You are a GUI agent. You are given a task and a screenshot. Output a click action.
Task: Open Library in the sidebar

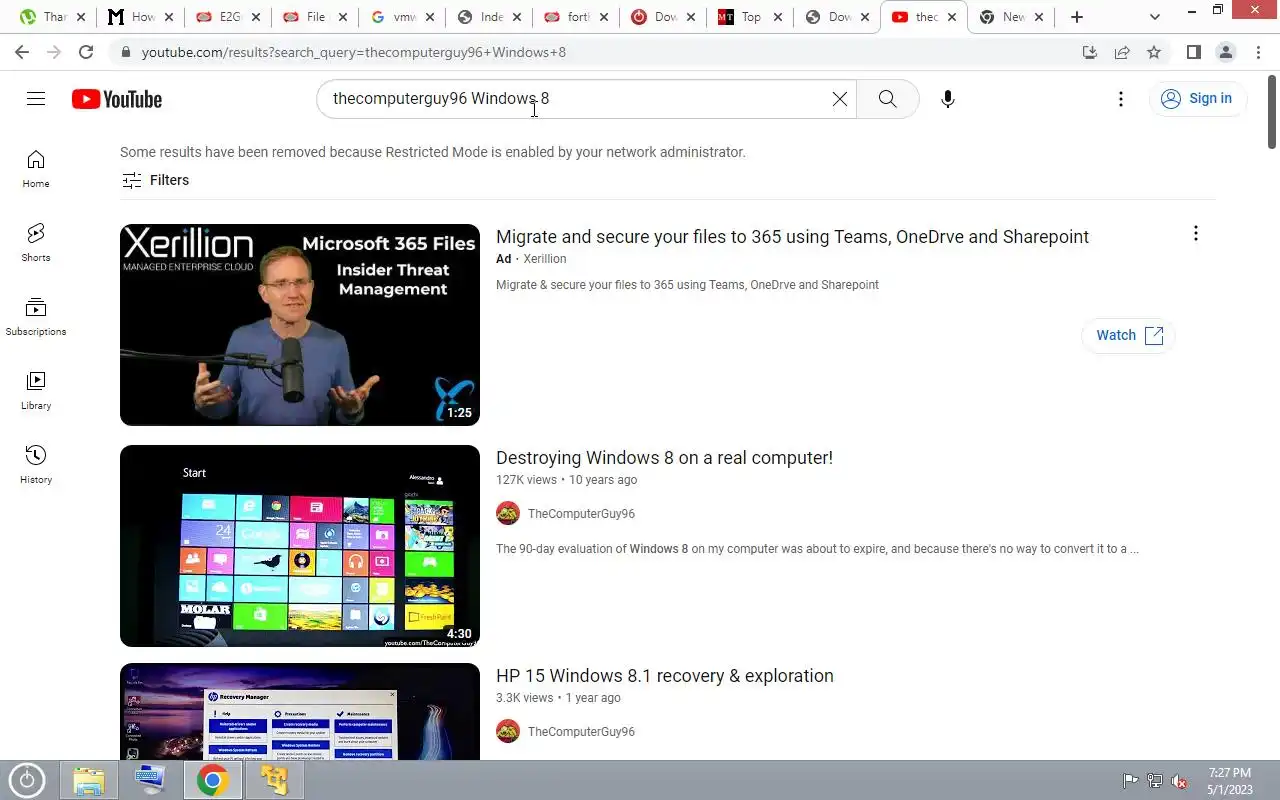(x=36, y=391)
